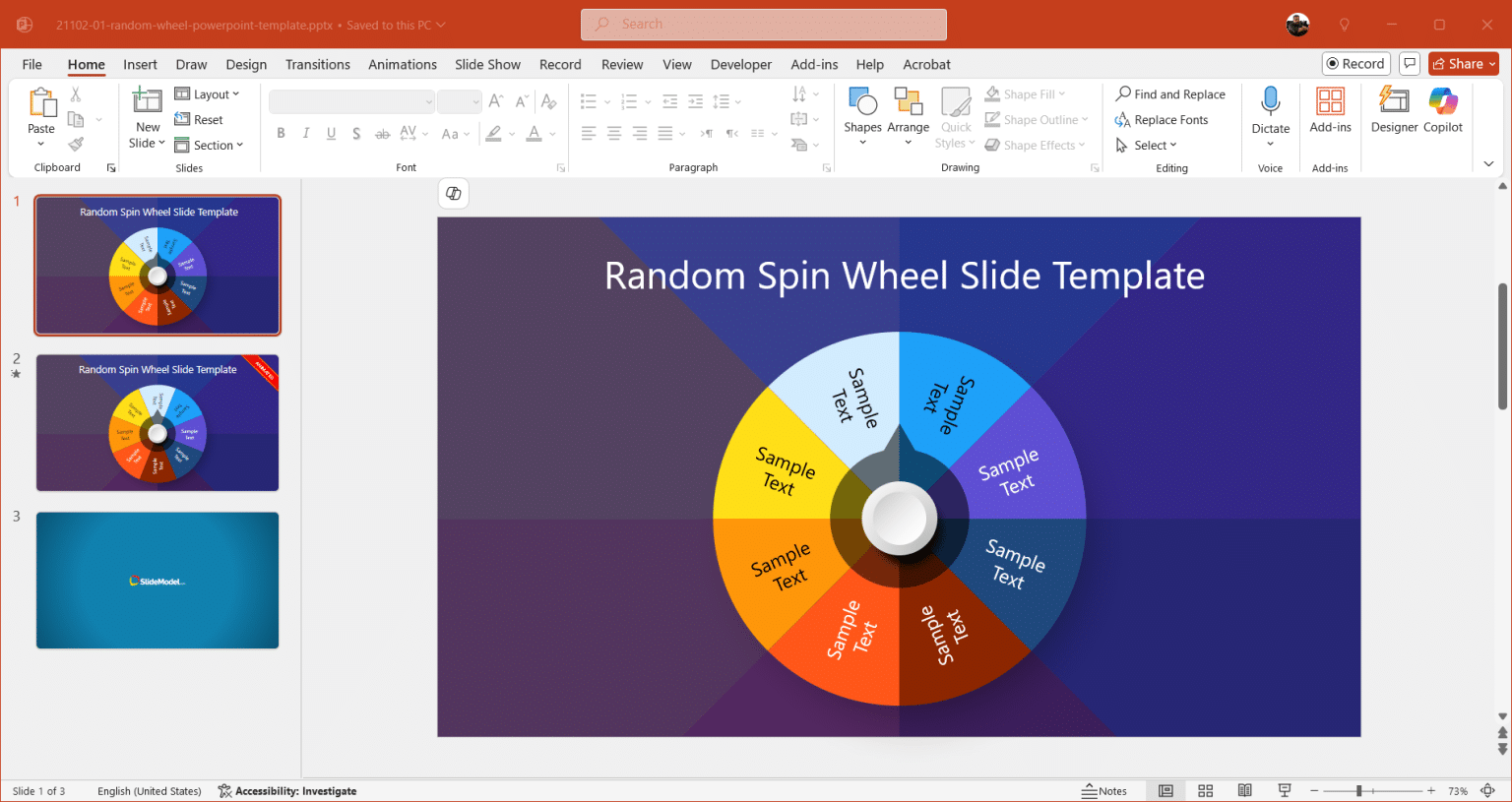This screenshot has height=802, width=1512.
Task: Toggle center text alignment
Action: [613, 133]
